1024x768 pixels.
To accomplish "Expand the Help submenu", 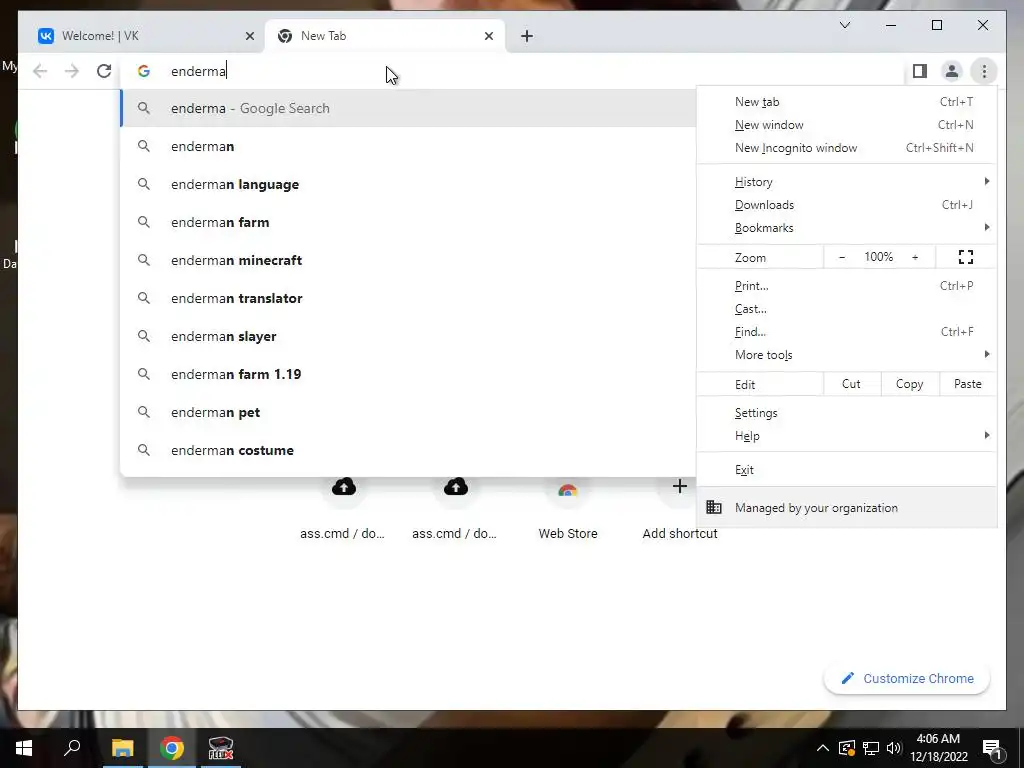I will point(847,436).
